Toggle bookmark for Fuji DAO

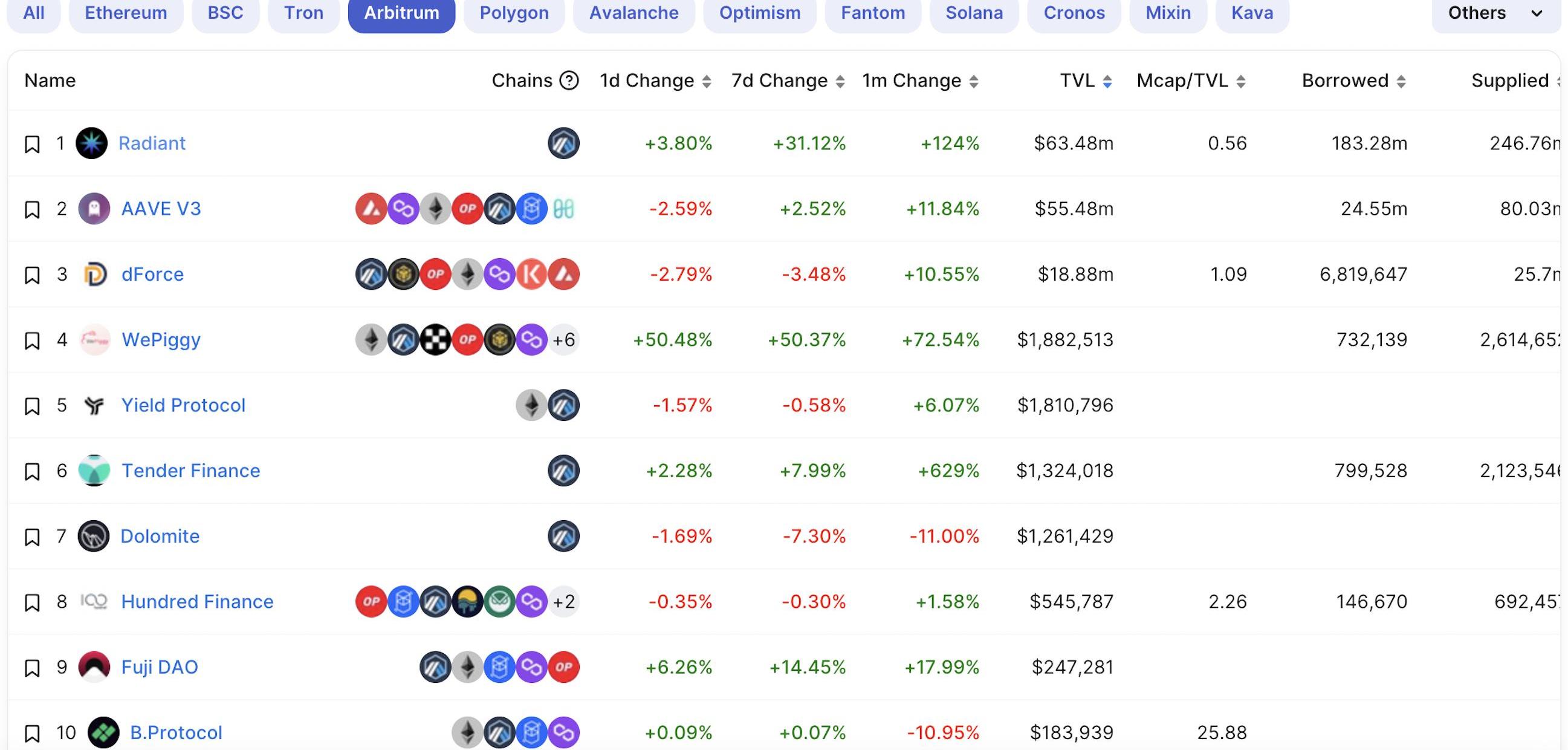32,668
